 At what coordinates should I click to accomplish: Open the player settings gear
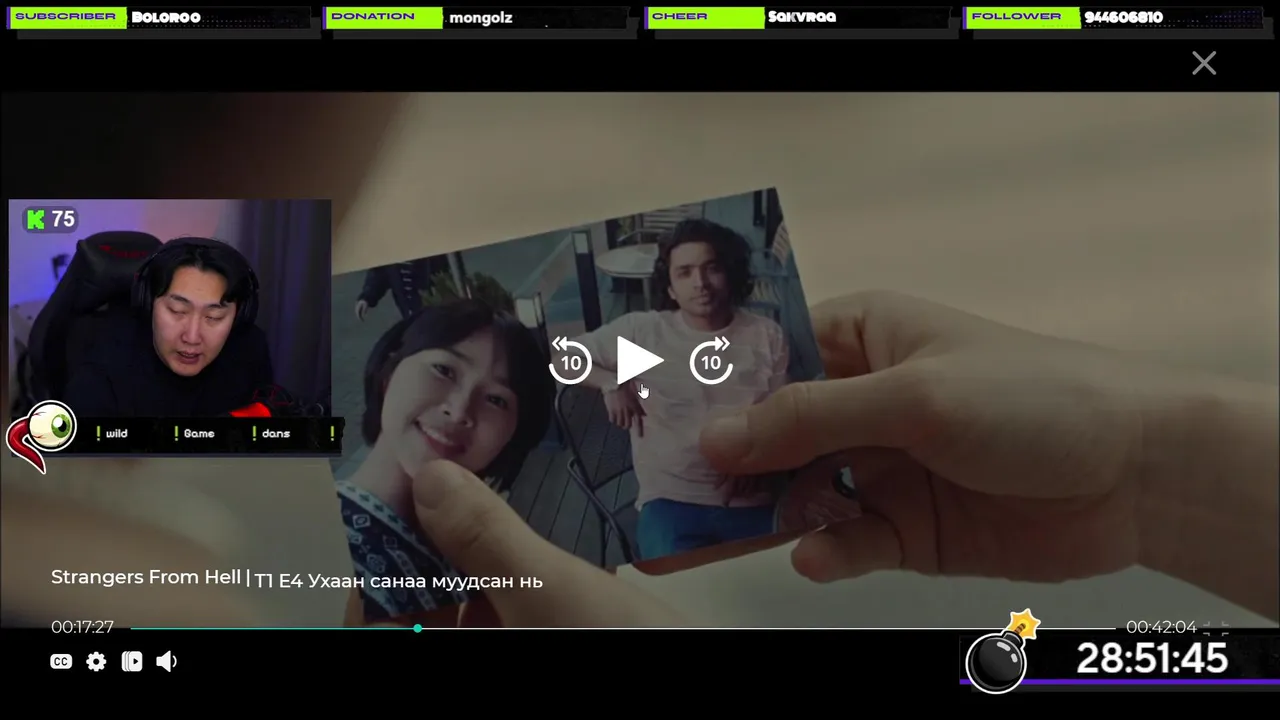click(x=96, y=661)
